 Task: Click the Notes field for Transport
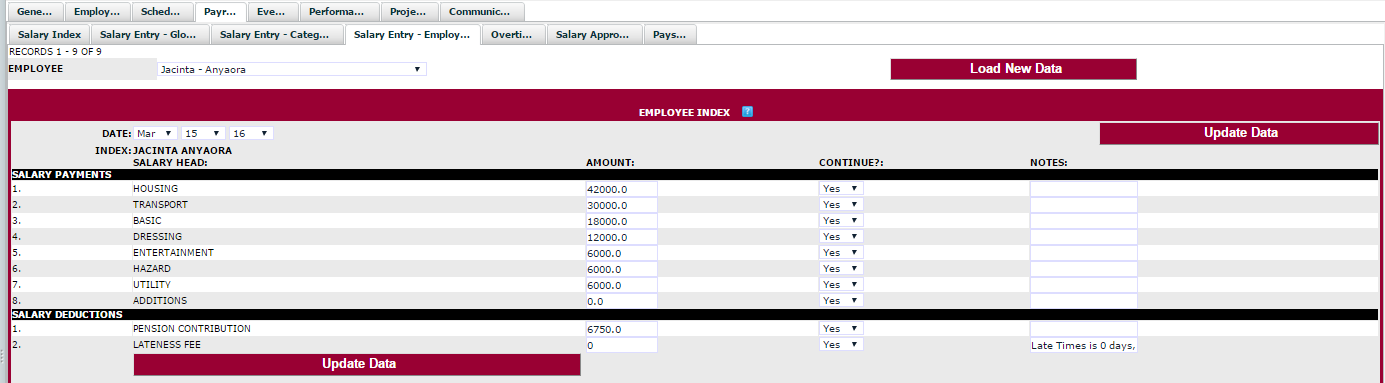(x=1084, y=205)
